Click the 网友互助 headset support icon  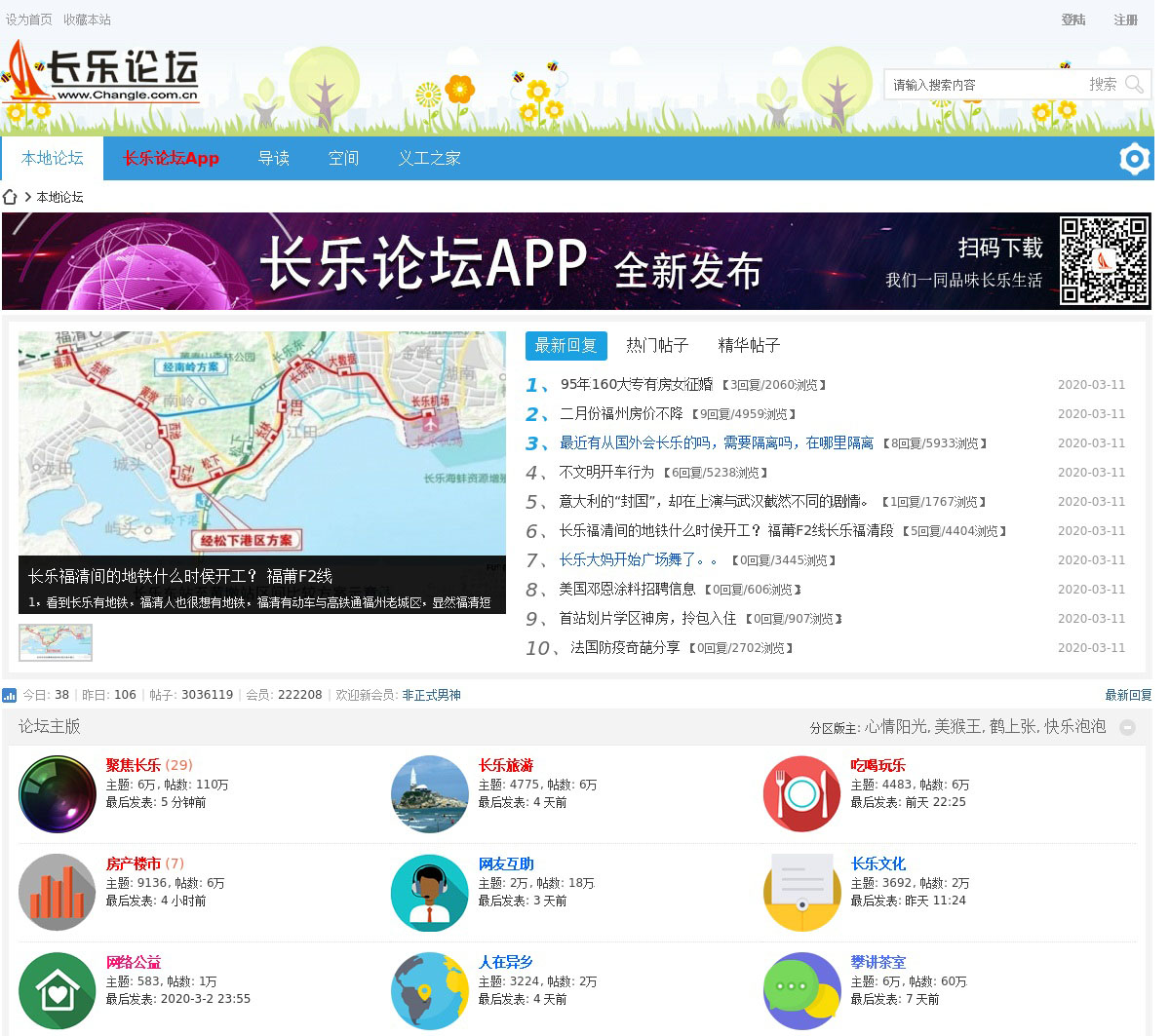point(429,892)
